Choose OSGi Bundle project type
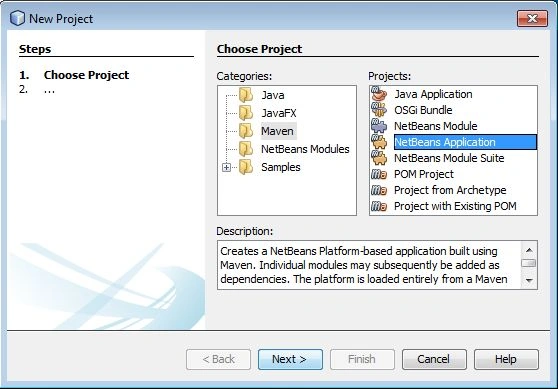The height and width of the screenshot is (389, 558). point(423,110)
